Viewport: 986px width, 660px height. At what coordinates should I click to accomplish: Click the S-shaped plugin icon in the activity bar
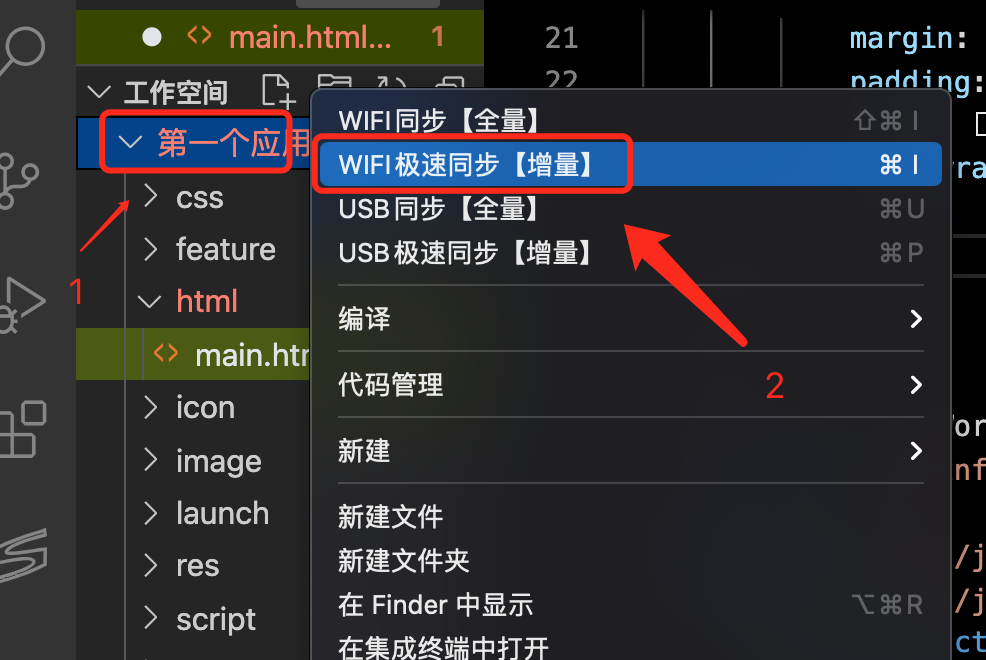23,554
